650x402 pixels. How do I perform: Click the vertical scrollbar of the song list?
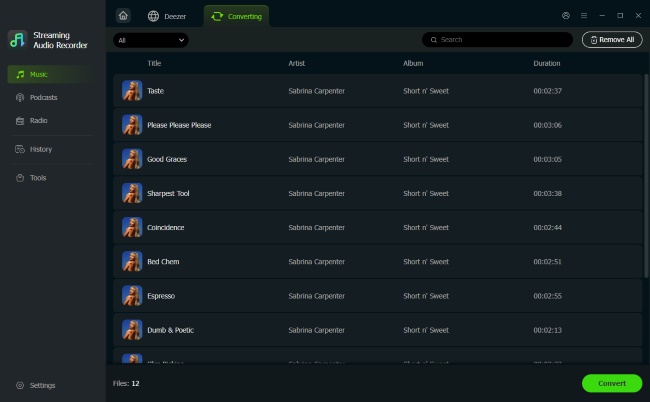click(x=646, y=176)
